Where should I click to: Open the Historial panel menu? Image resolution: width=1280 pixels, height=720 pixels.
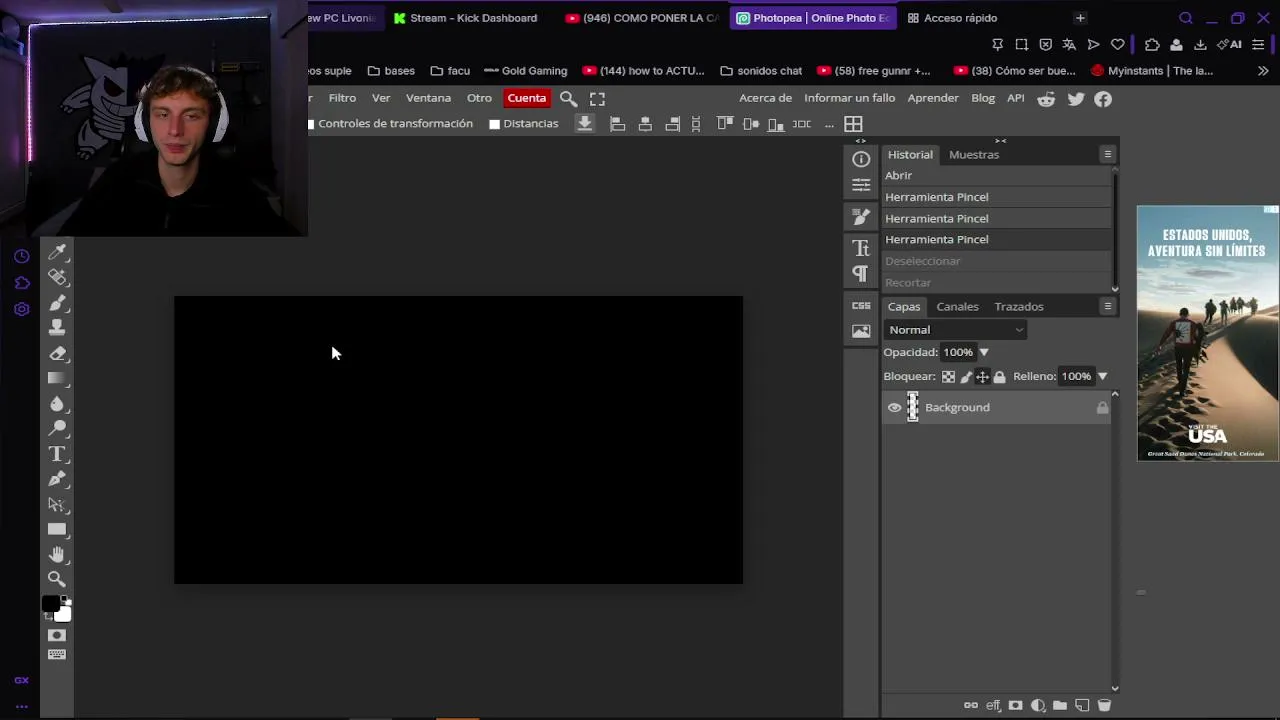(1108, 154)
